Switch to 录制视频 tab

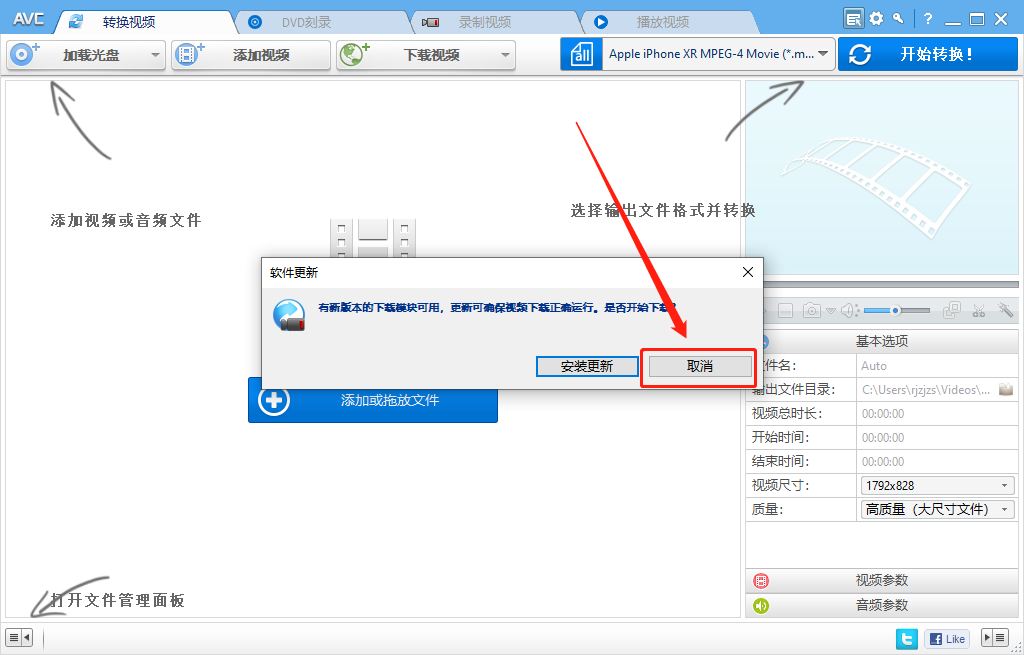(484, 22)
